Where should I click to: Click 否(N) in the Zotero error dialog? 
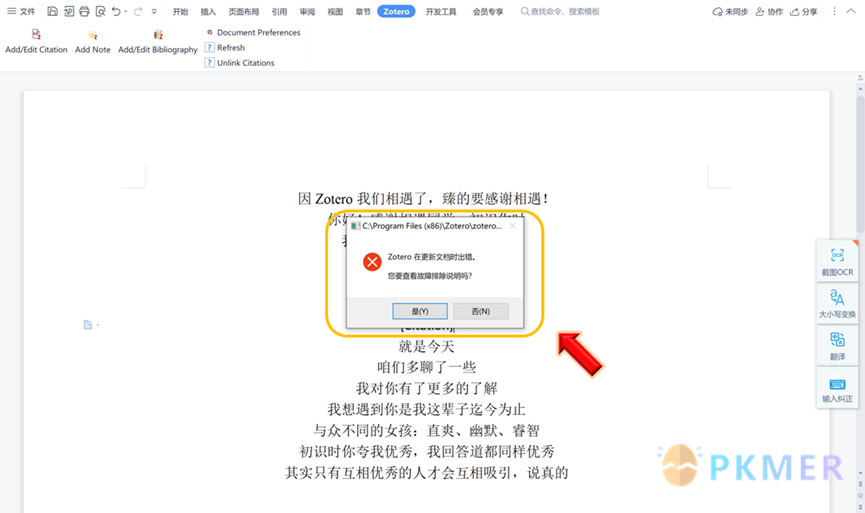(480, 311)
